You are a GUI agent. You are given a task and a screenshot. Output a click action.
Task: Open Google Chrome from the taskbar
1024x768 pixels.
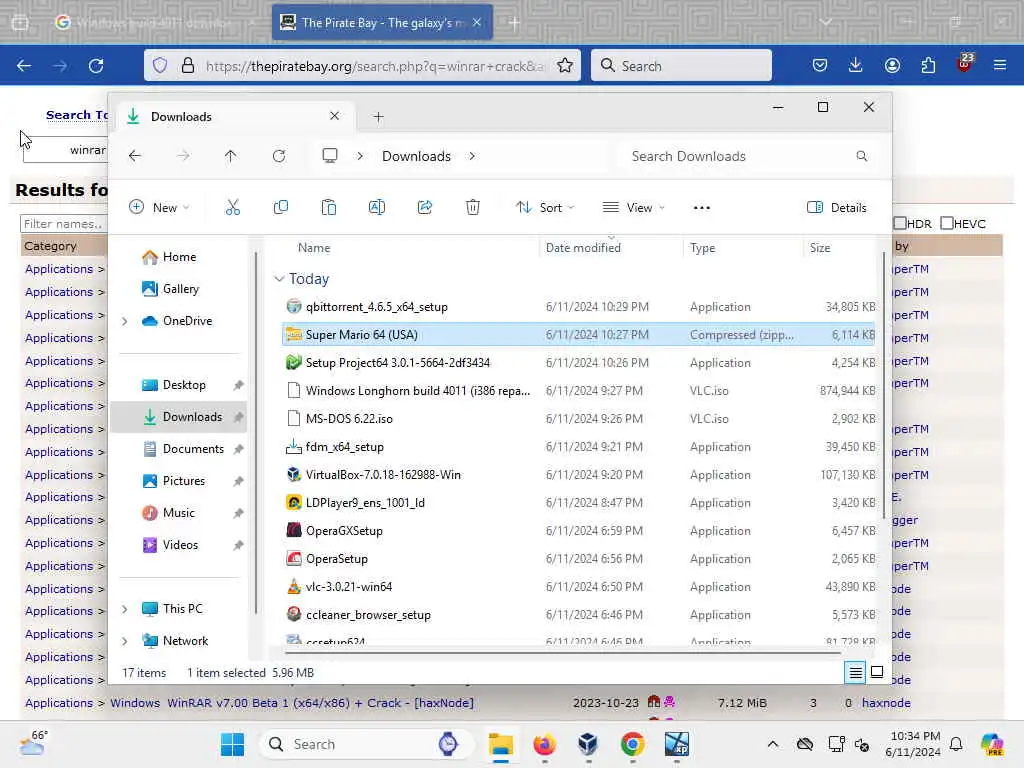pos(632,744)
